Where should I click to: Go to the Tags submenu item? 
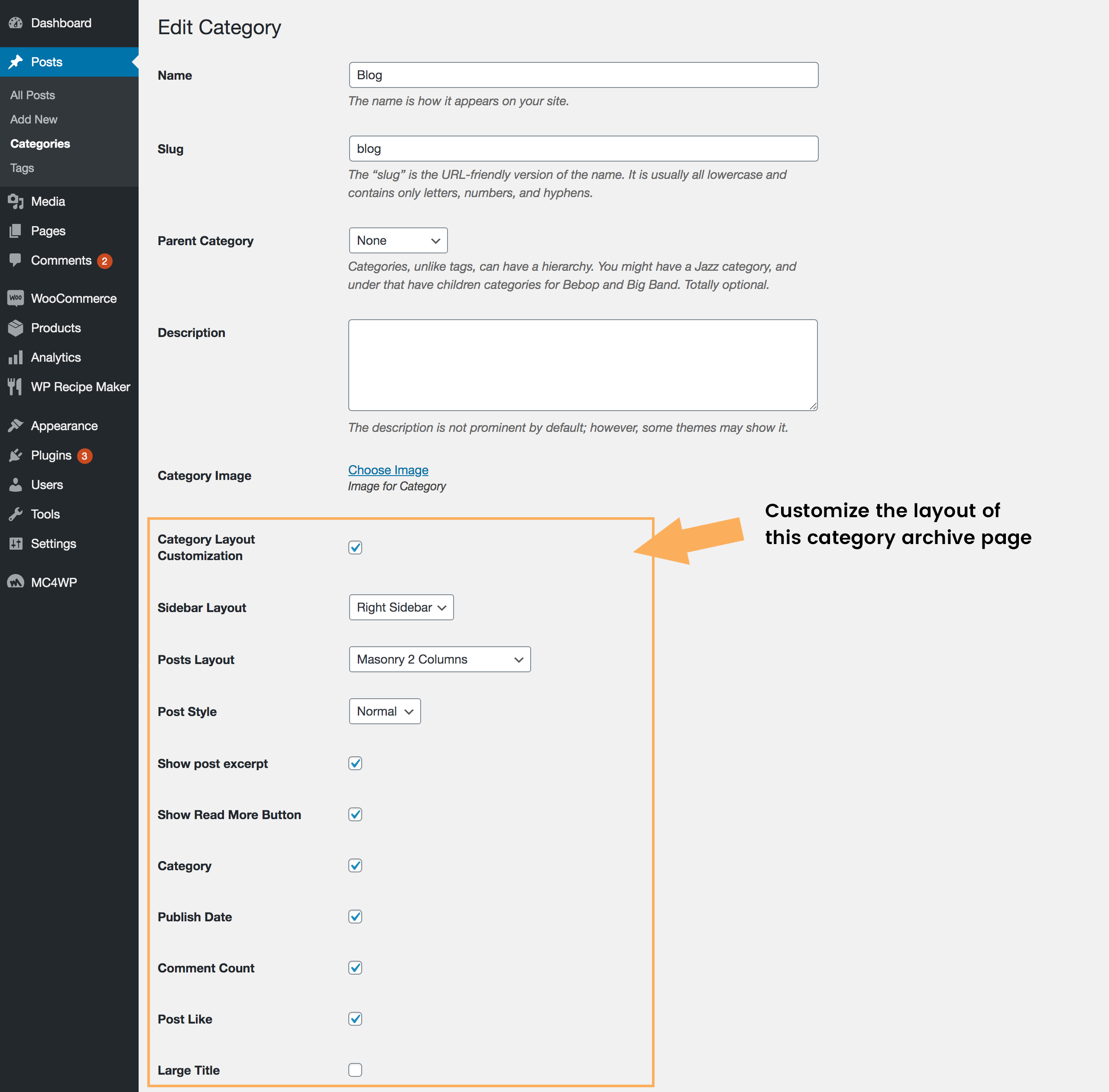[x=23, y=168]
